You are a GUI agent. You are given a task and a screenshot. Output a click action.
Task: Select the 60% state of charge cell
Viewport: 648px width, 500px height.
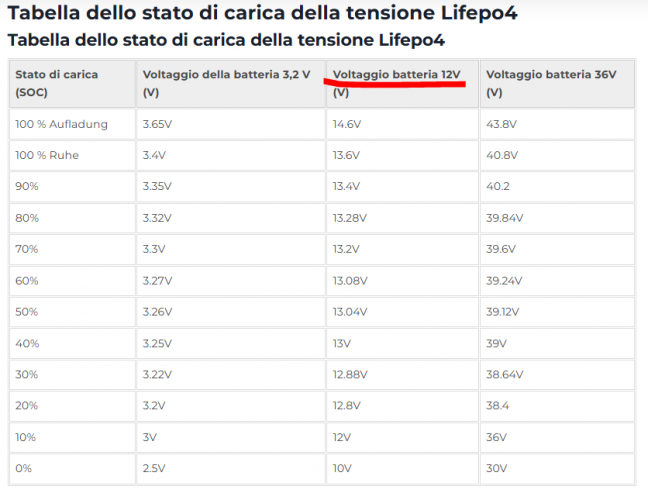pos(27,279)
